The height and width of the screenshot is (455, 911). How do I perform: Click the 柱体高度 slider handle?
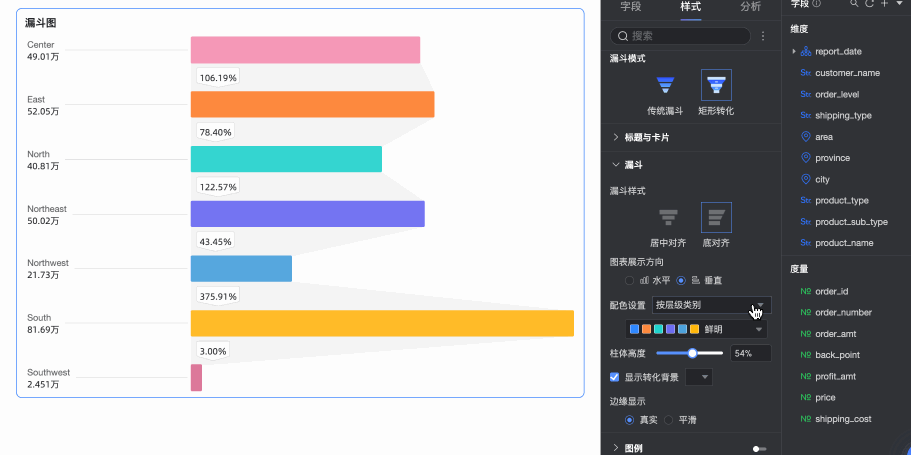pos(692,353)
